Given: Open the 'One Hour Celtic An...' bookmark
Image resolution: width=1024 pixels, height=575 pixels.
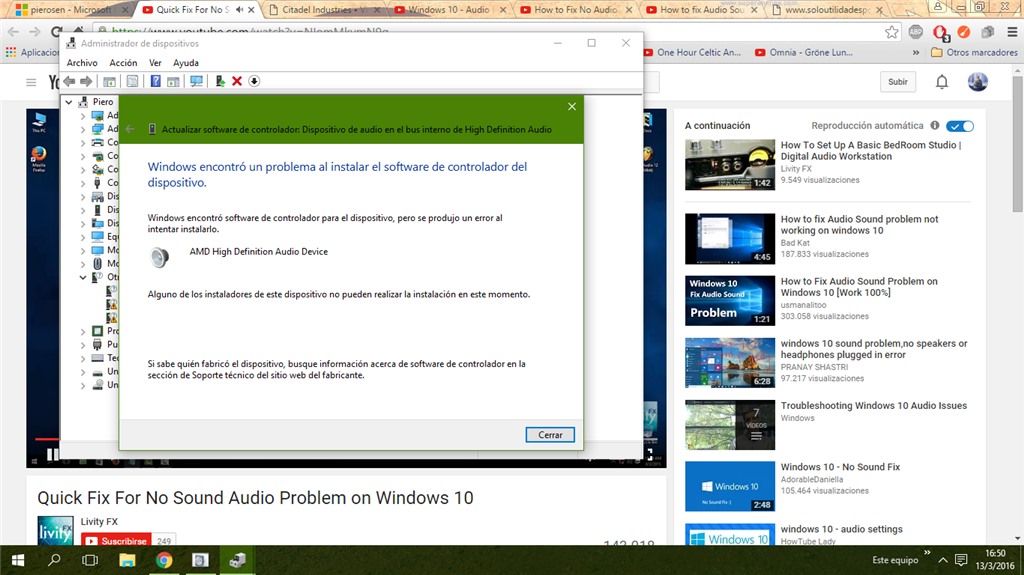Looking at the screenshot, I should pos(692,52).
